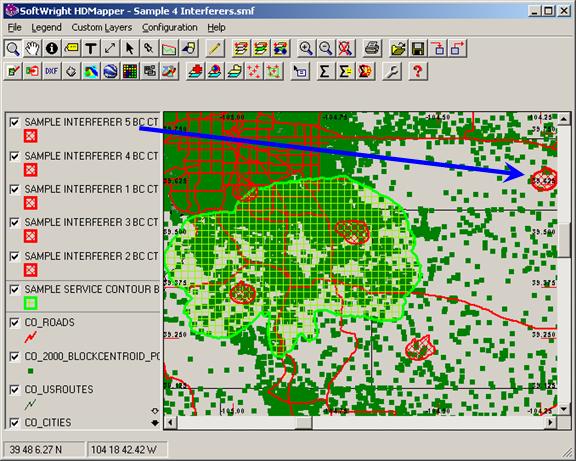The image size is (576, 461).
Task: Open the Custom Layers menu
Action: pyautogui.click(x=102, y=28)
